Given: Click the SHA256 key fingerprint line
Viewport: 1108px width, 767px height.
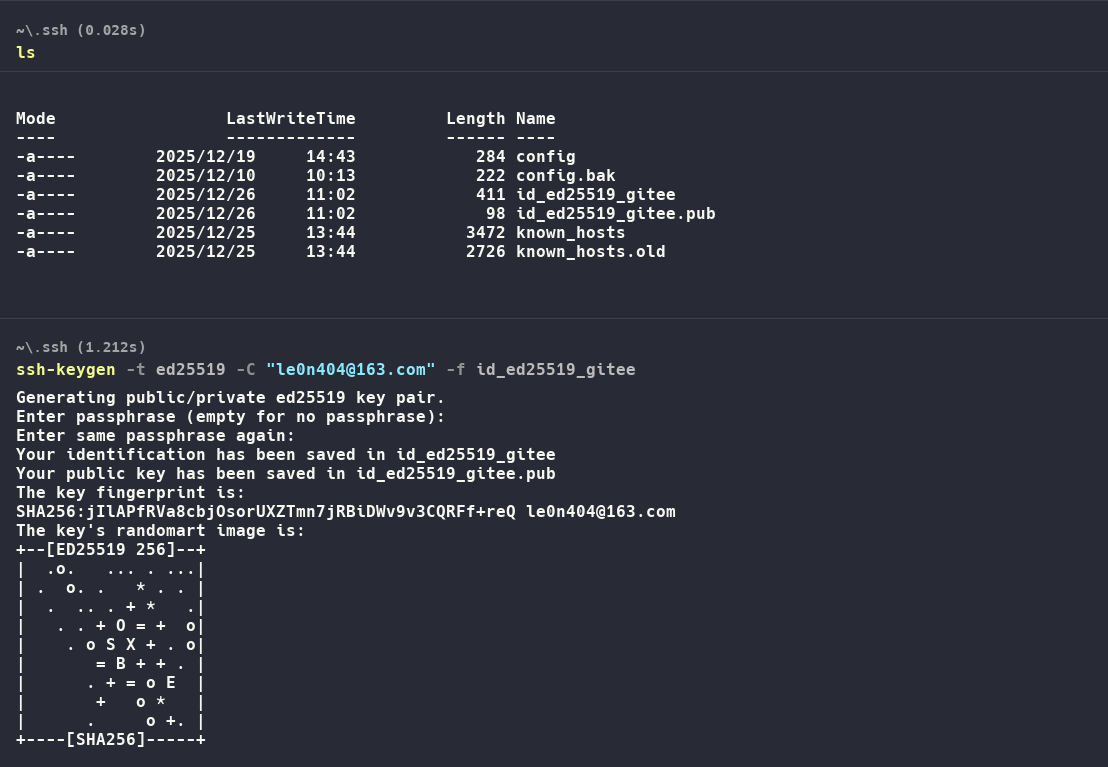Looking at the screenshot, I should click(x=345, y=512).
